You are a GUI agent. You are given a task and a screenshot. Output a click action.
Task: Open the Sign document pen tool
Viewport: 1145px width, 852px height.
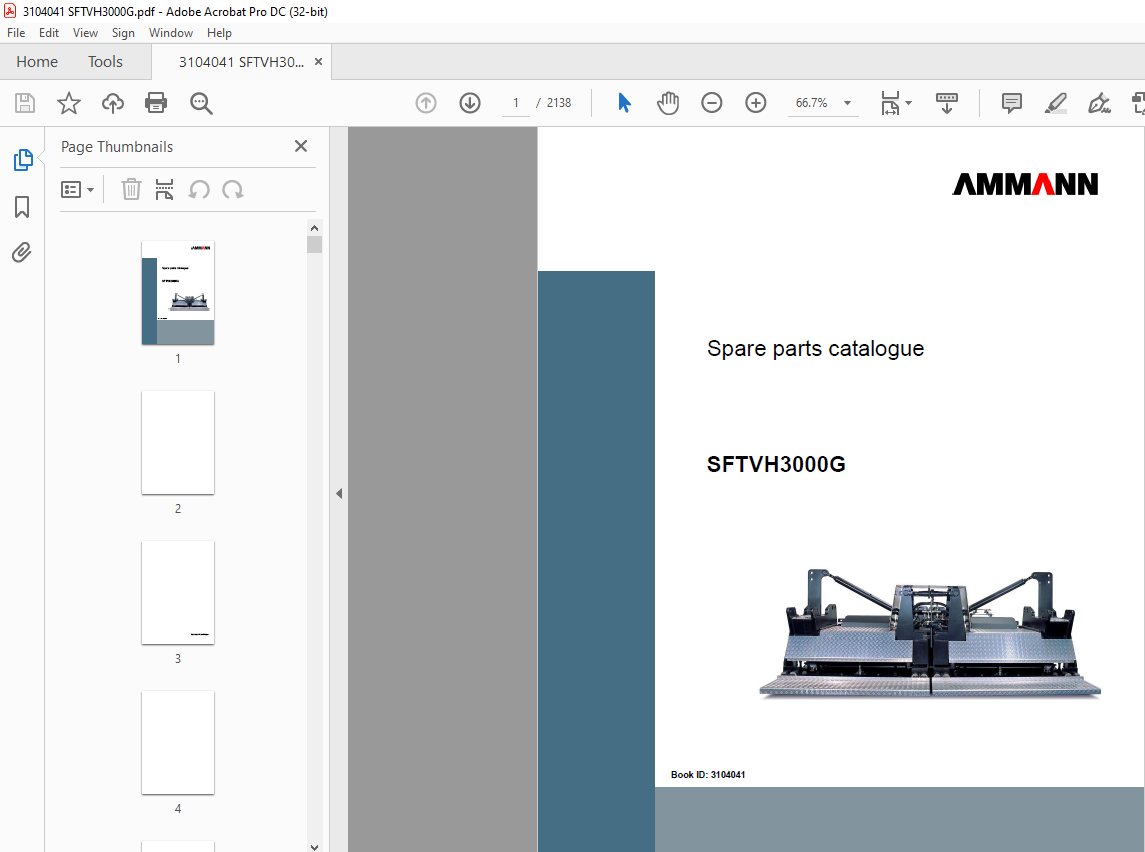pyautogui.click(x=1099, y=103)
